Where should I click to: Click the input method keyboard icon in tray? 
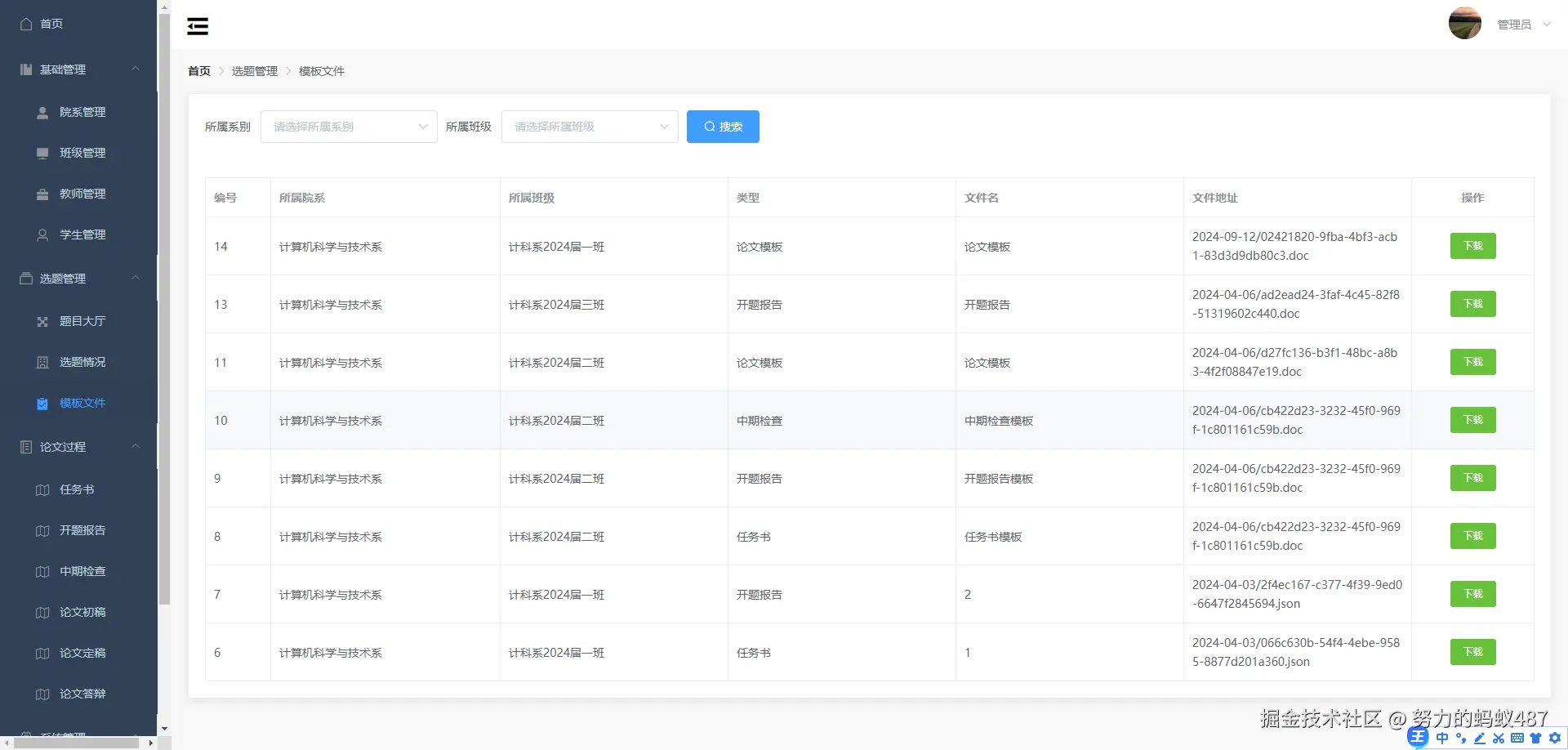(1517, 738)
